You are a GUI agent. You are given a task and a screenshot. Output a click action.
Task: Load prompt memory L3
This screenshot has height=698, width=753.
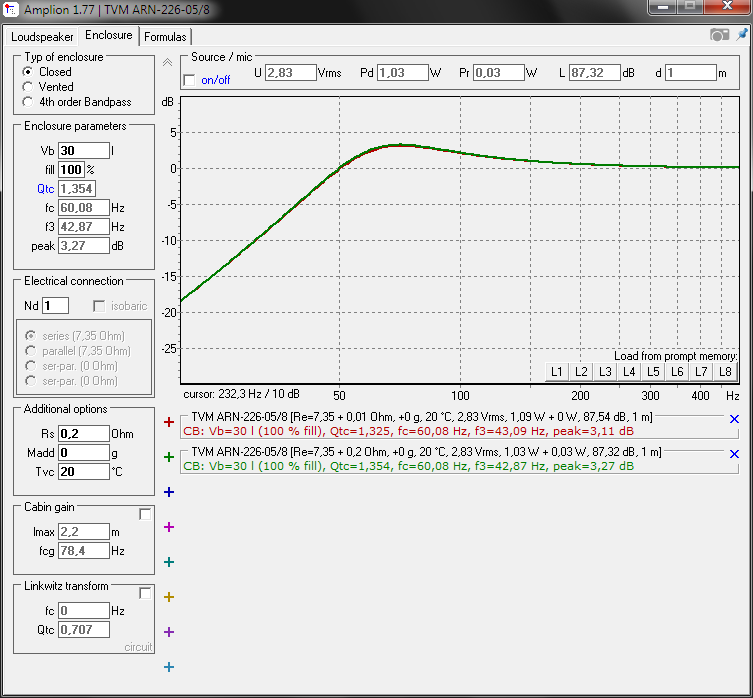click(x=605, y=372)
